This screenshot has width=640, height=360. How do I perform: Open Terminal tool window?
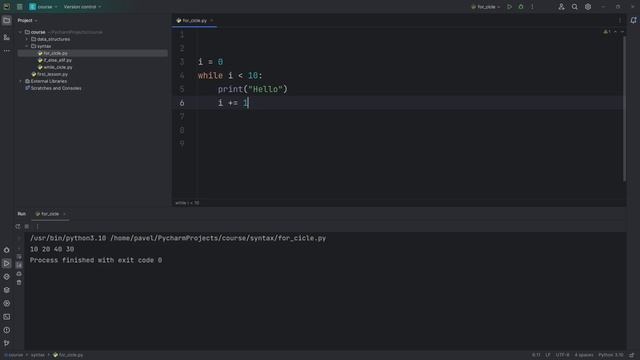click(7, 317)
